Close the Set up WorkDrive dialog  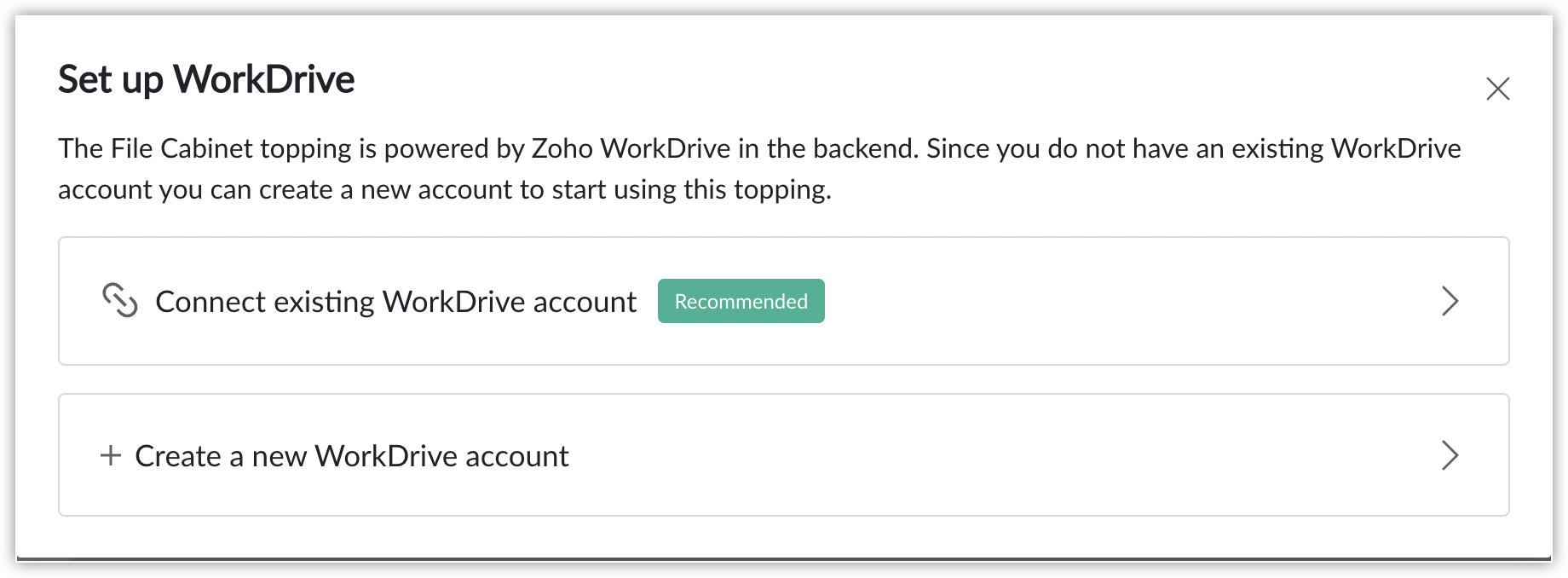pyautogui.click(x=1497, y=89)
